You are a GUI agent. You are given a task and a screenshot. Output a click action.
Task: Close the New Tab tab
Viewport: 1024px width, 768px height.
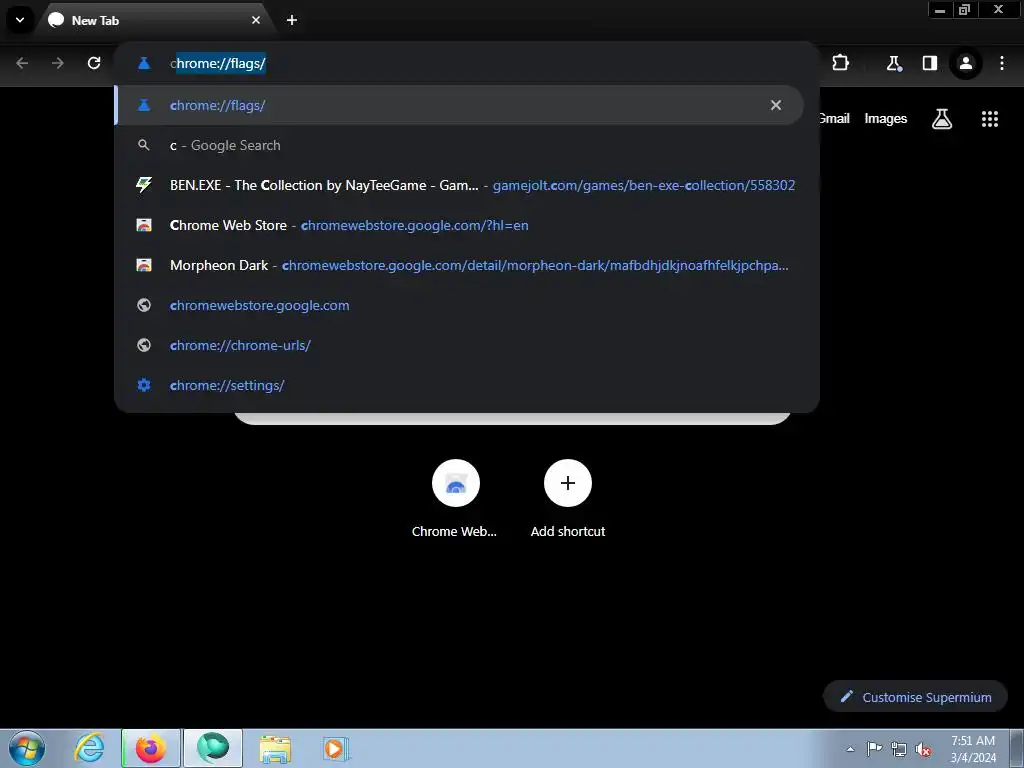tap(255, 20)
